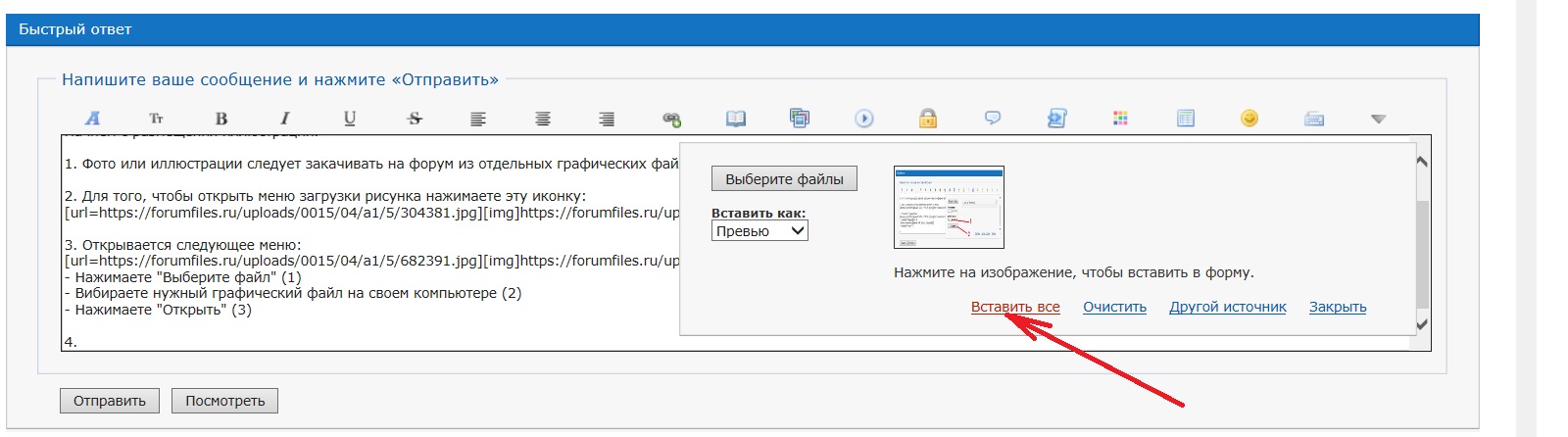Toggle bold formatting
This screenshot has width=1568, height=437.
(220, 119)
